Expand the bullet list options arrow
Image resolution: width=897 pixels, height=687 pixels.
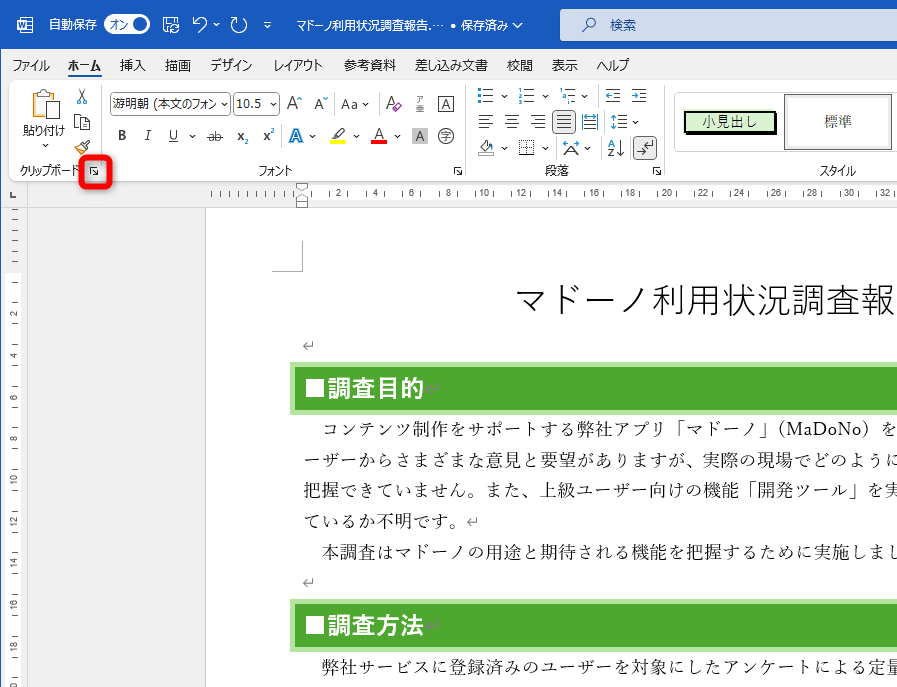[x=505, y=95]
